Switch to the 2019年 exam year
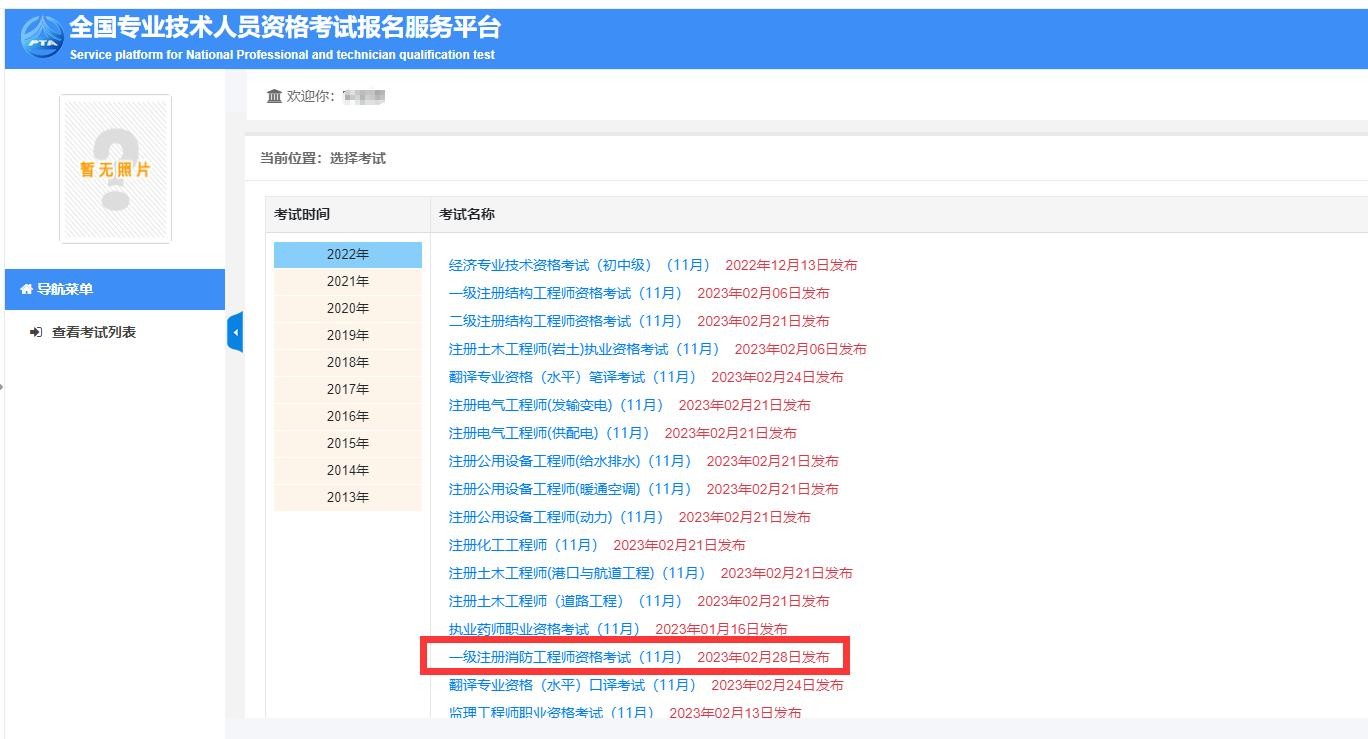 [347, 335]
